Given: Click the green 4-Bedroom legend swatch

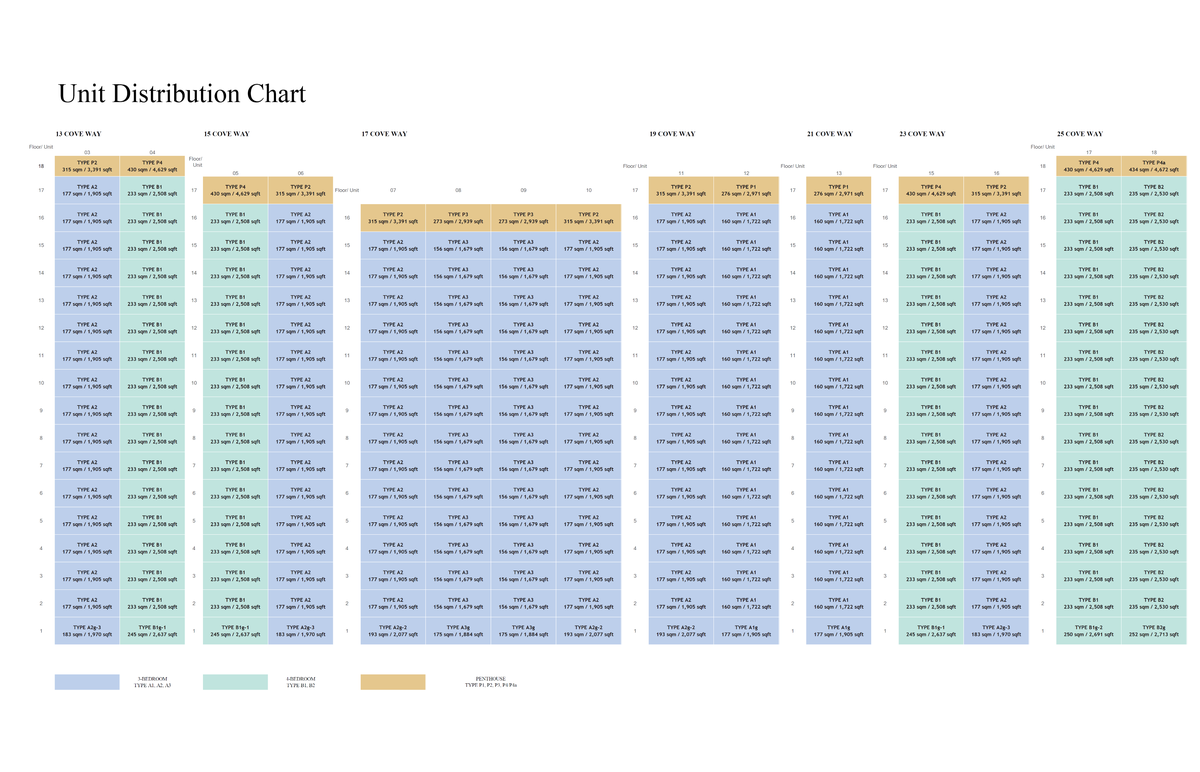Looking at the screenshot, I should point(235,681).
